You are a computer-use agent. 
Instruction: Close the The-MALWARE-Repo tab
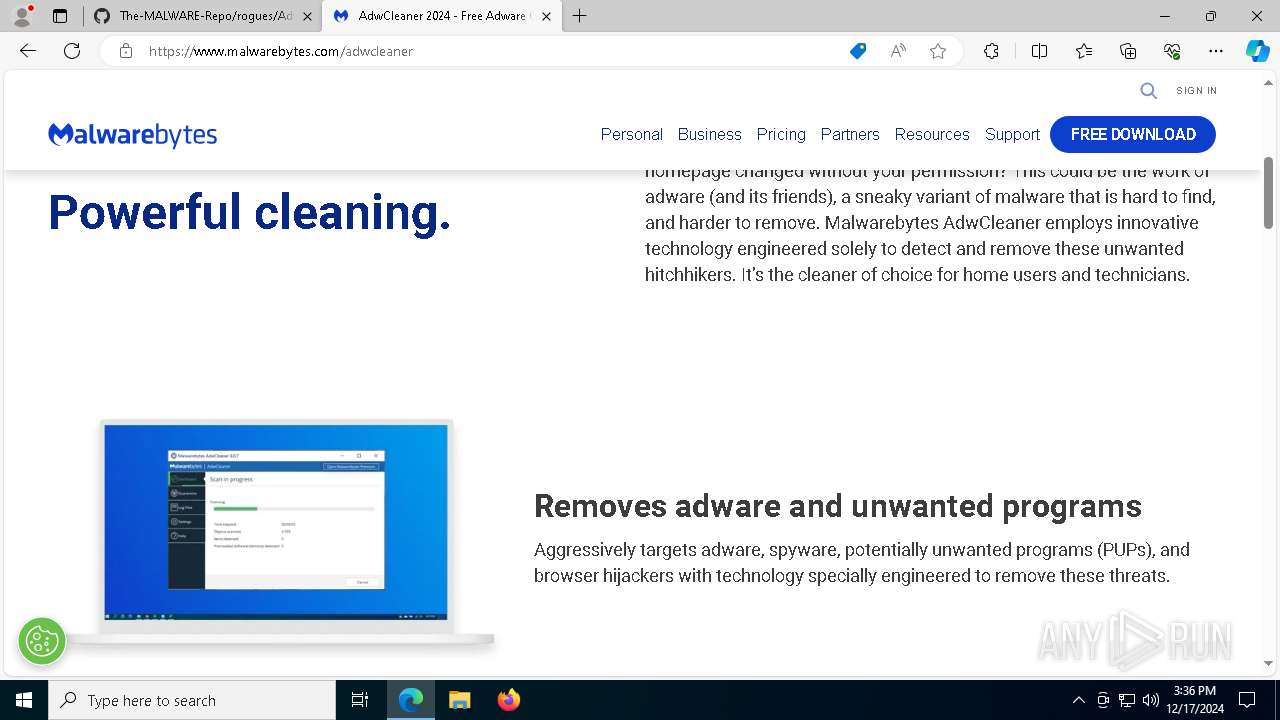[307, 16]
